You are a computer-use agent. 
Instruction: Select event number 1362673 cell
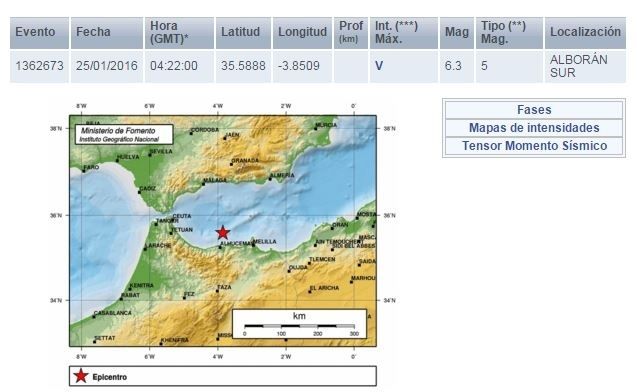39,66
